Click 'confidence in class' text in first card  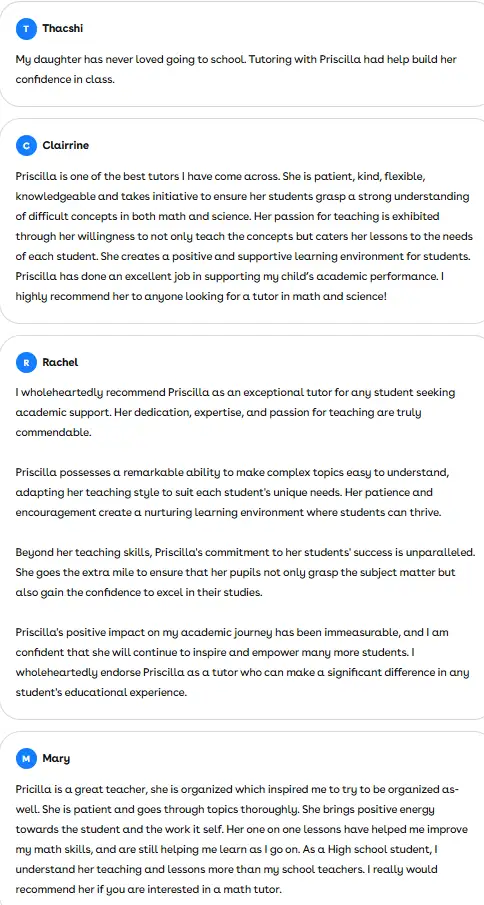click(x=65, y=80)
